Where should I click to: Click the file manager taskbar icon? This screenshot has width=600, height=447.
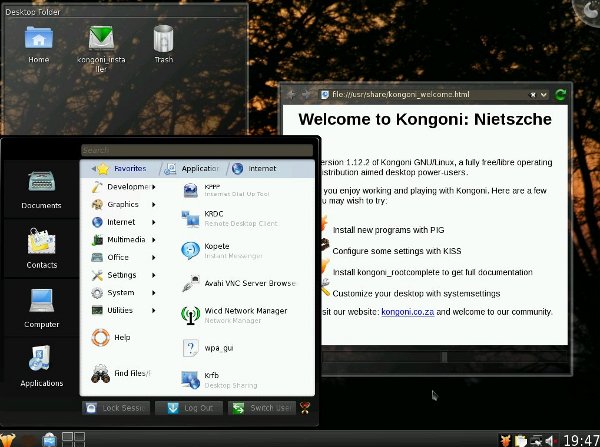tap(49, 440)
